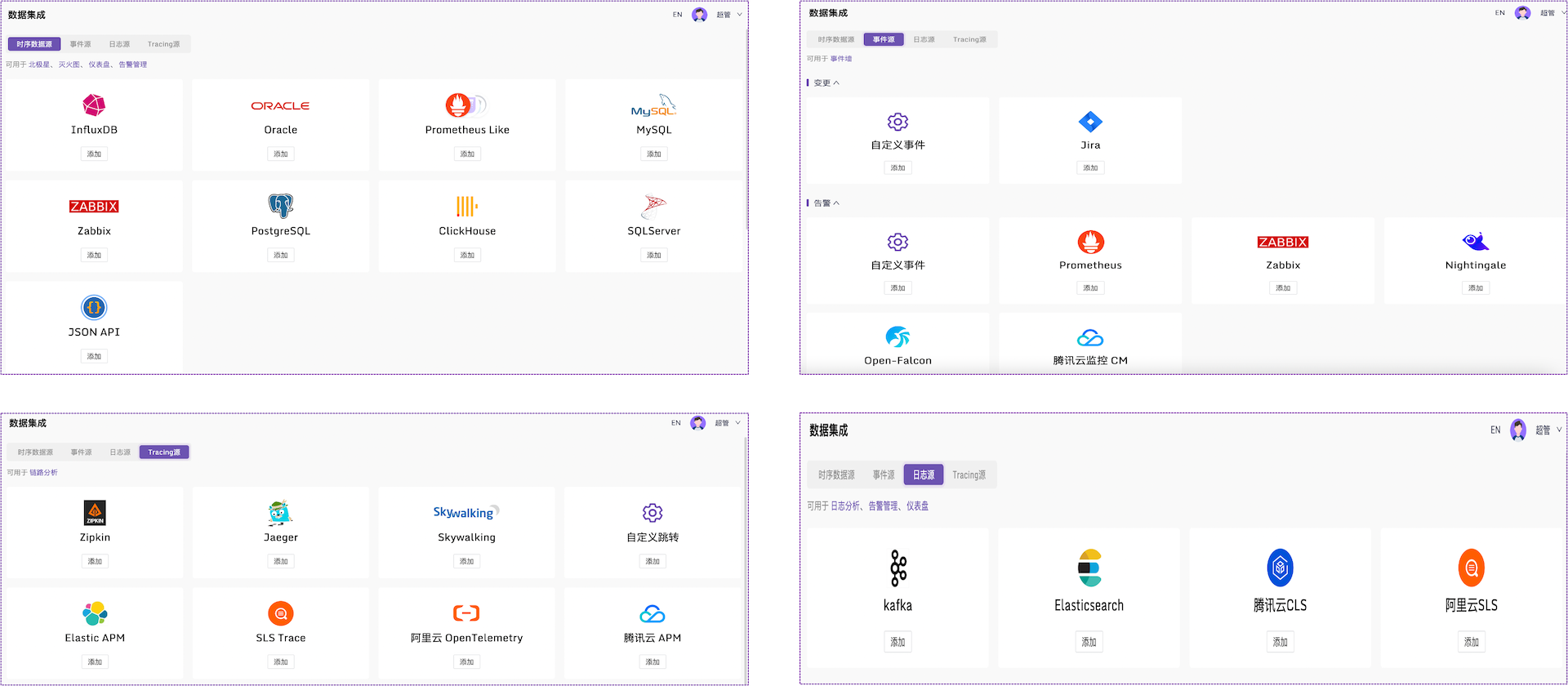
Task: Click the Elastic APM colorful icon
Action: [95, 613]
